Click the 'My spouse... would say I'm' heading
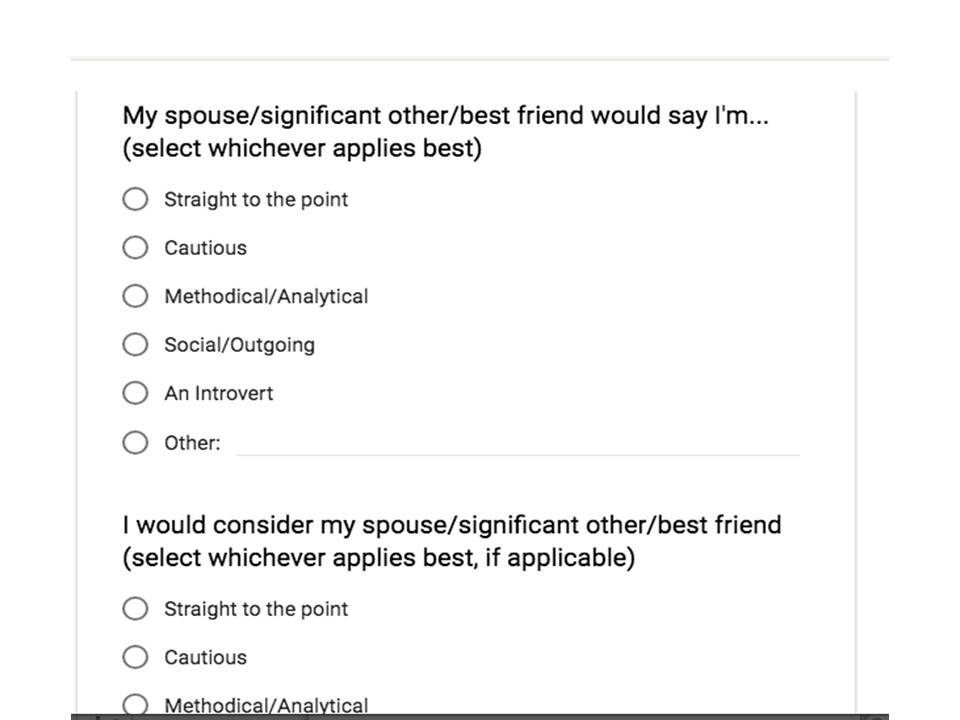 [445, 132]
